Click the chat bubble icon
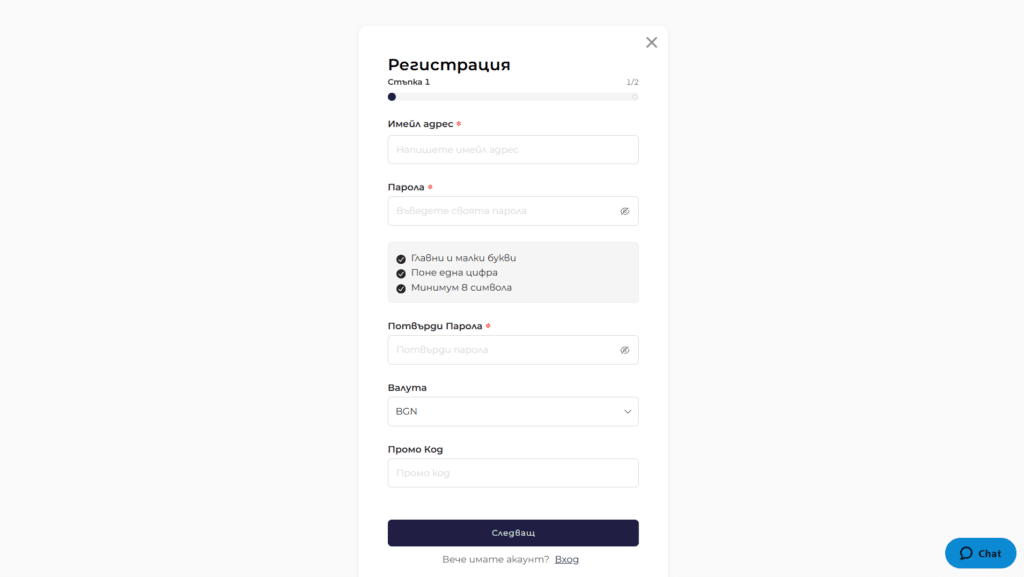1024x577 pixels. 966,553
